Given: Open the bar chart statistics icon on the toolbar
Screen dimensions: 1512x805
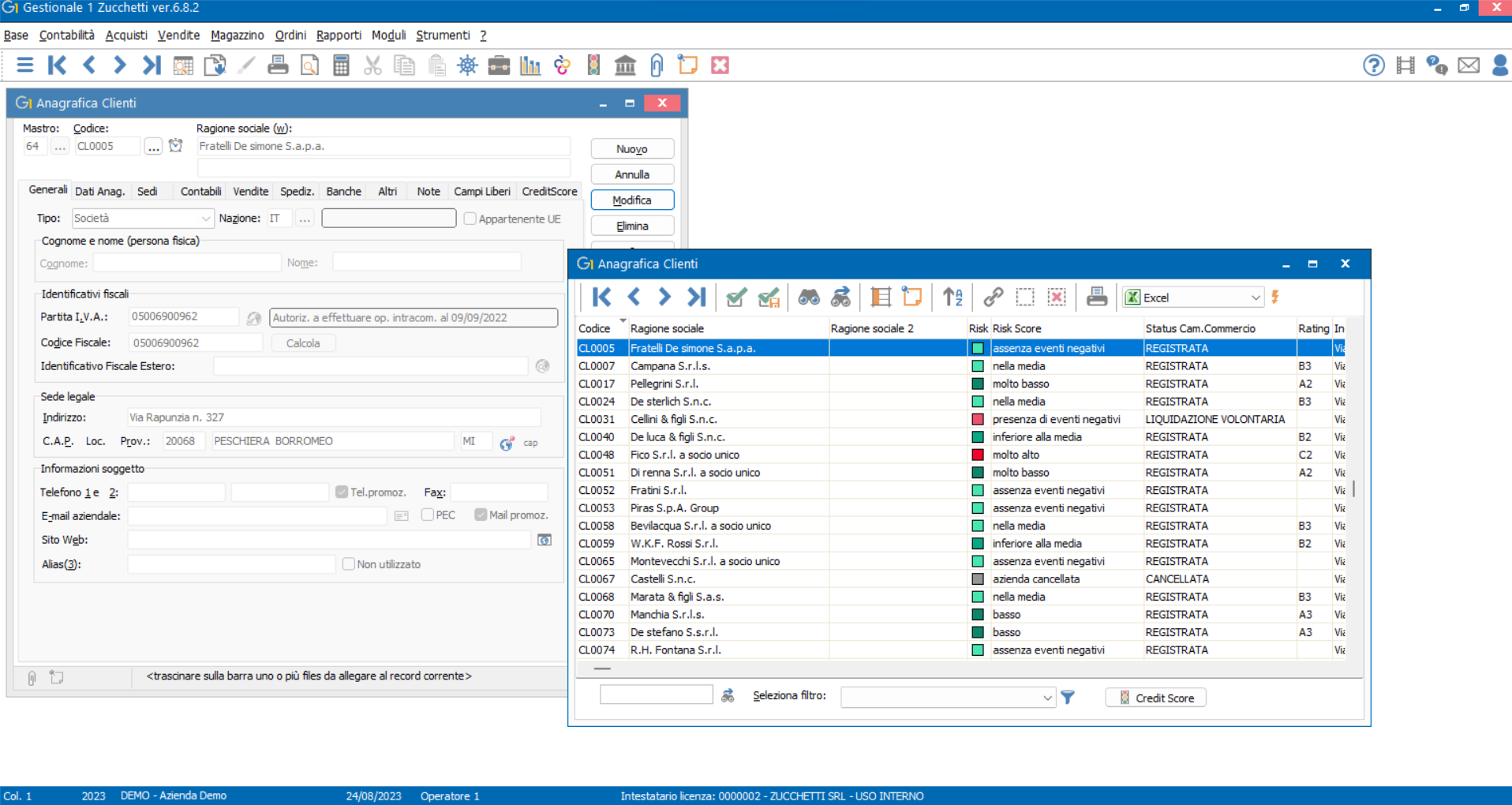Looking at the screenshot, I should pos(530,65).
